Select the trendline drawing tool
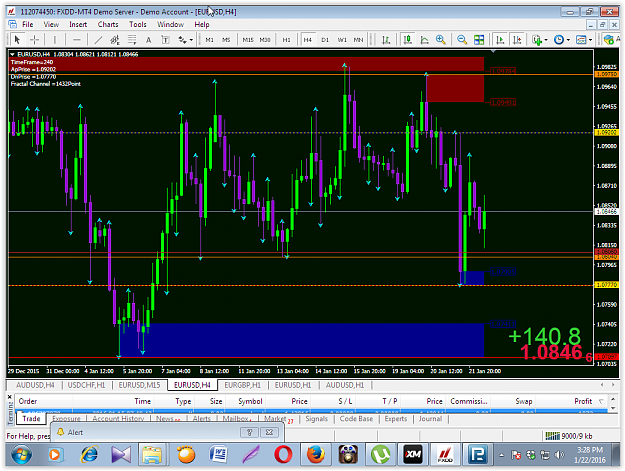 (x=98, y=39)
